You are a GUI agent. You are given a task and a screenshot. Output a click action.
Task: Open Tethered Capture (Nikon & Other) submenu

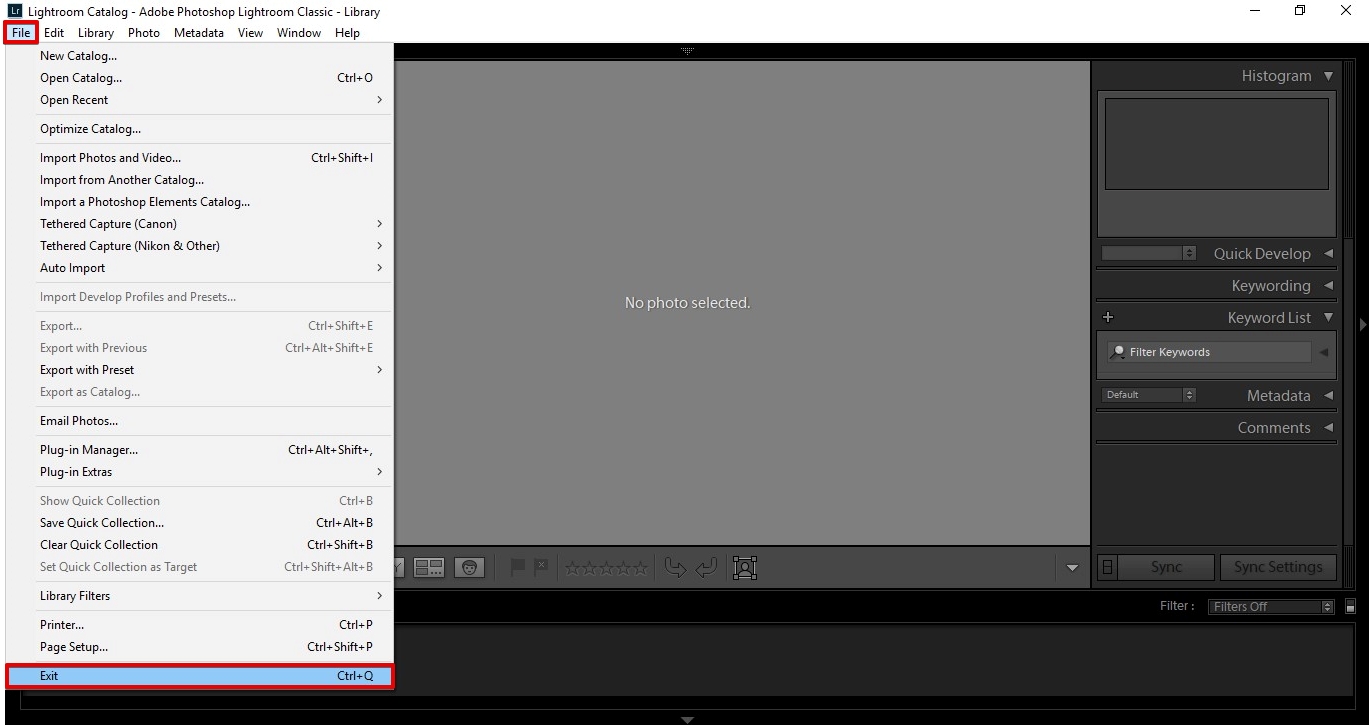[200, 246]
